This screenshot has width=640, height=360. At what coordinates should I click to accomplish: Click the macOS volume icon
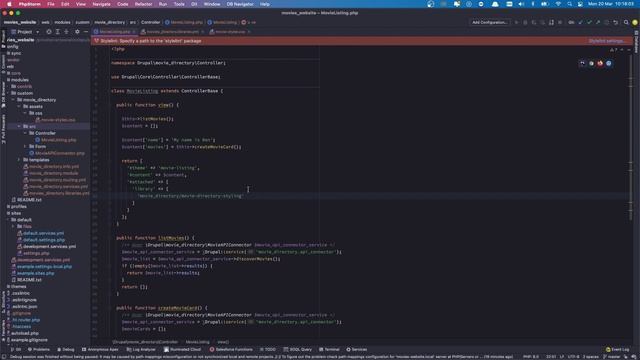(521, 4)
